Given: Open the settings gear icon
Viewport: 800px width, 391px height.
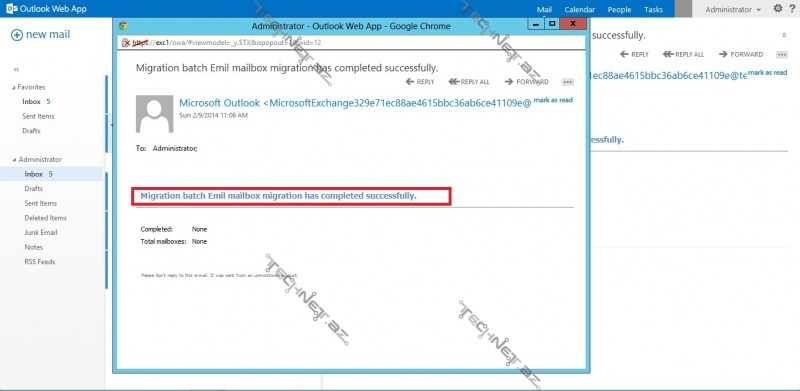Looking at the screenshot, I should [x=778, y=8].
